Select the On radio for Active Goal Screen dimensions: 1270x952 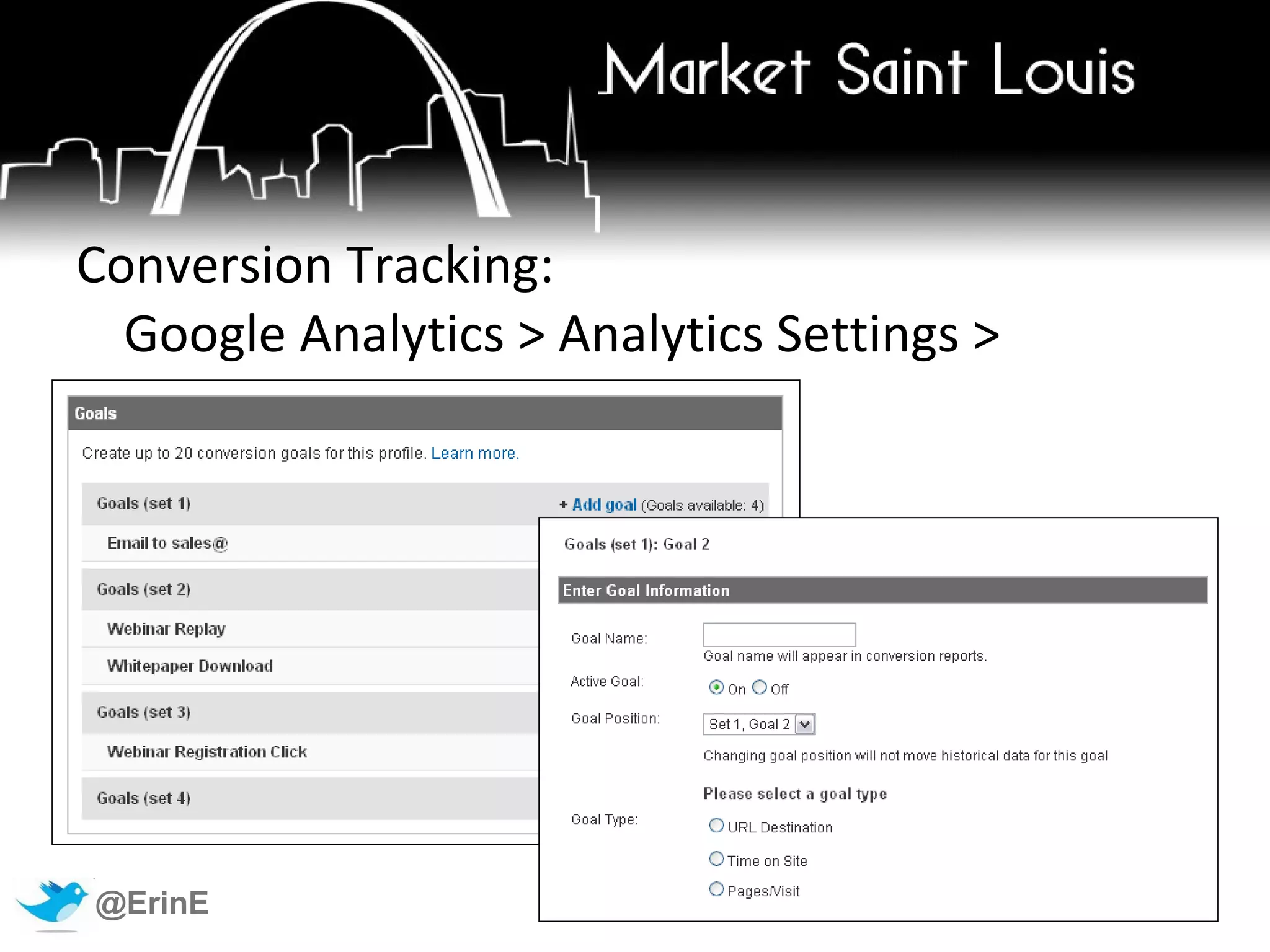pyautogui.click(x=716, y=687)
